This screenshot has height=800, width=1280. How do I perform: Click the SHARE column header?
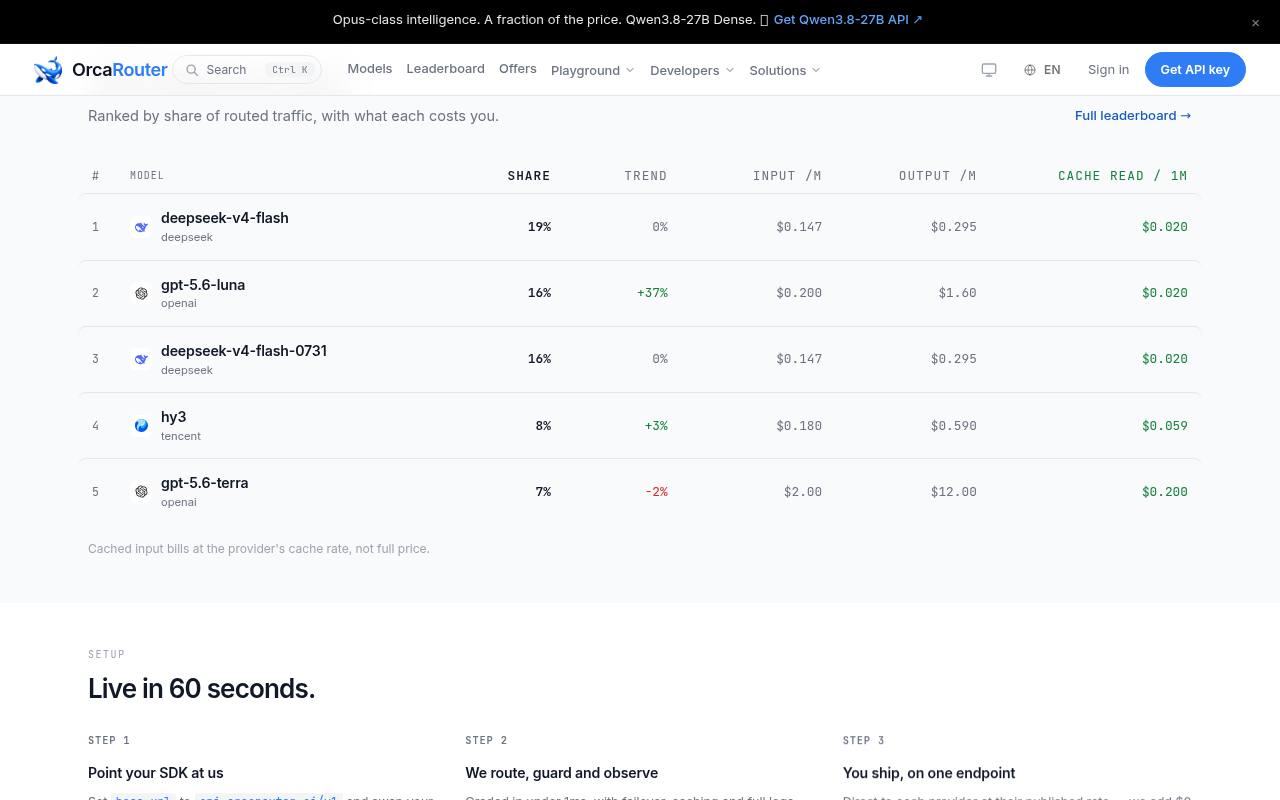[x=529, y=176]
